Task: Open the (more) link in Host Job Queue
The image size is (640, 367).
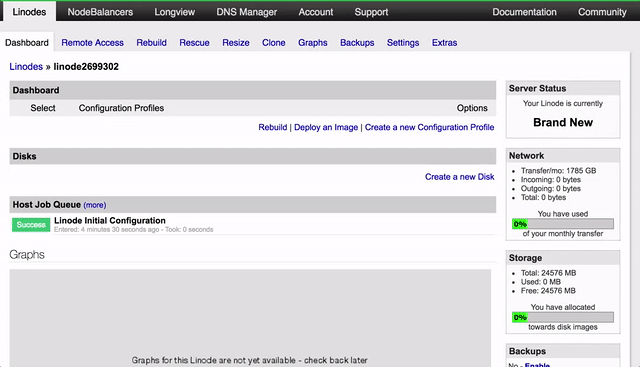Action: (x=95, y=205)
